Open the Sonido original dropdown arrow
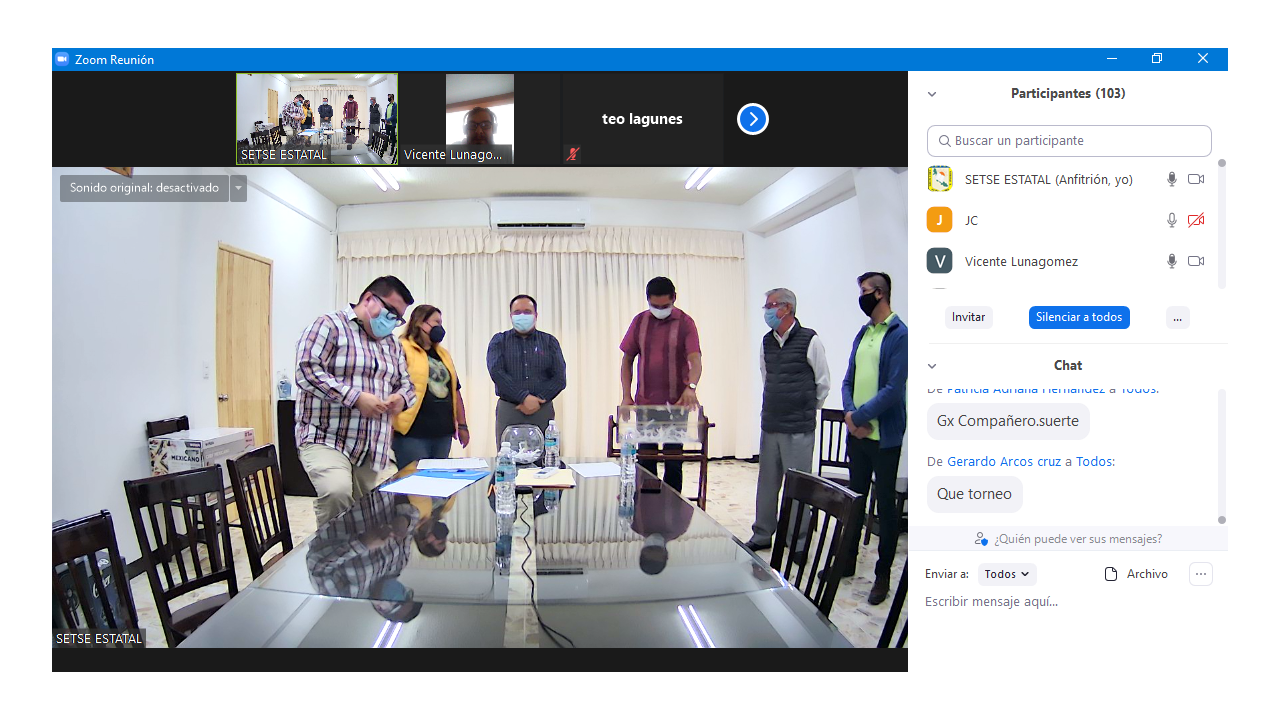 (238, 188)
